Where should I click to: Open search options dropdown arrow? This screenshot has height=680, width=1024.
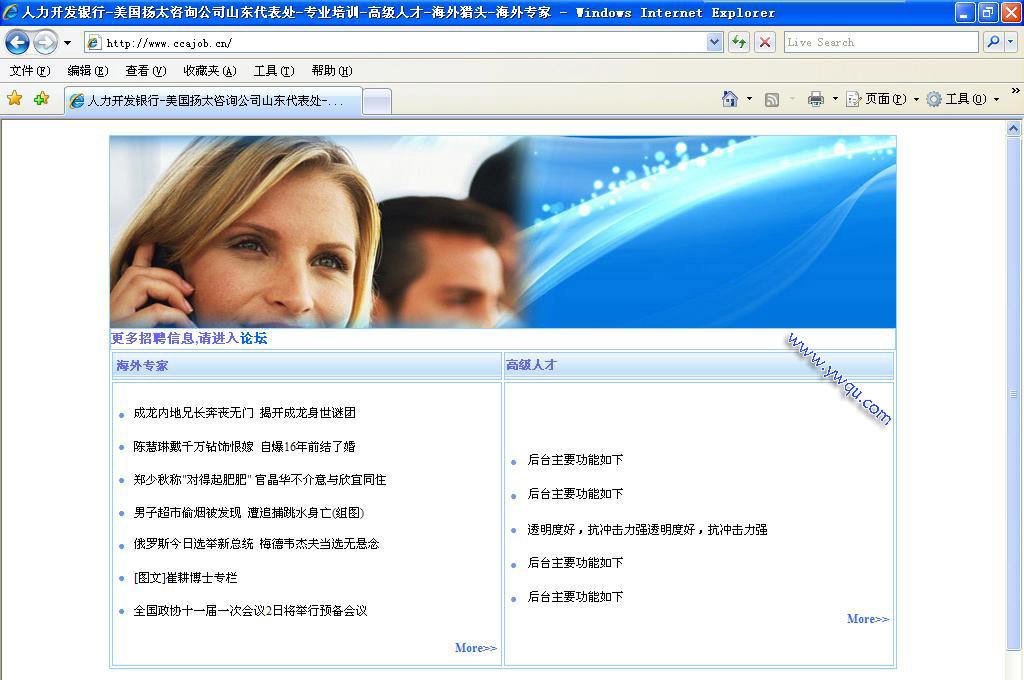(x=1010, y=42)
